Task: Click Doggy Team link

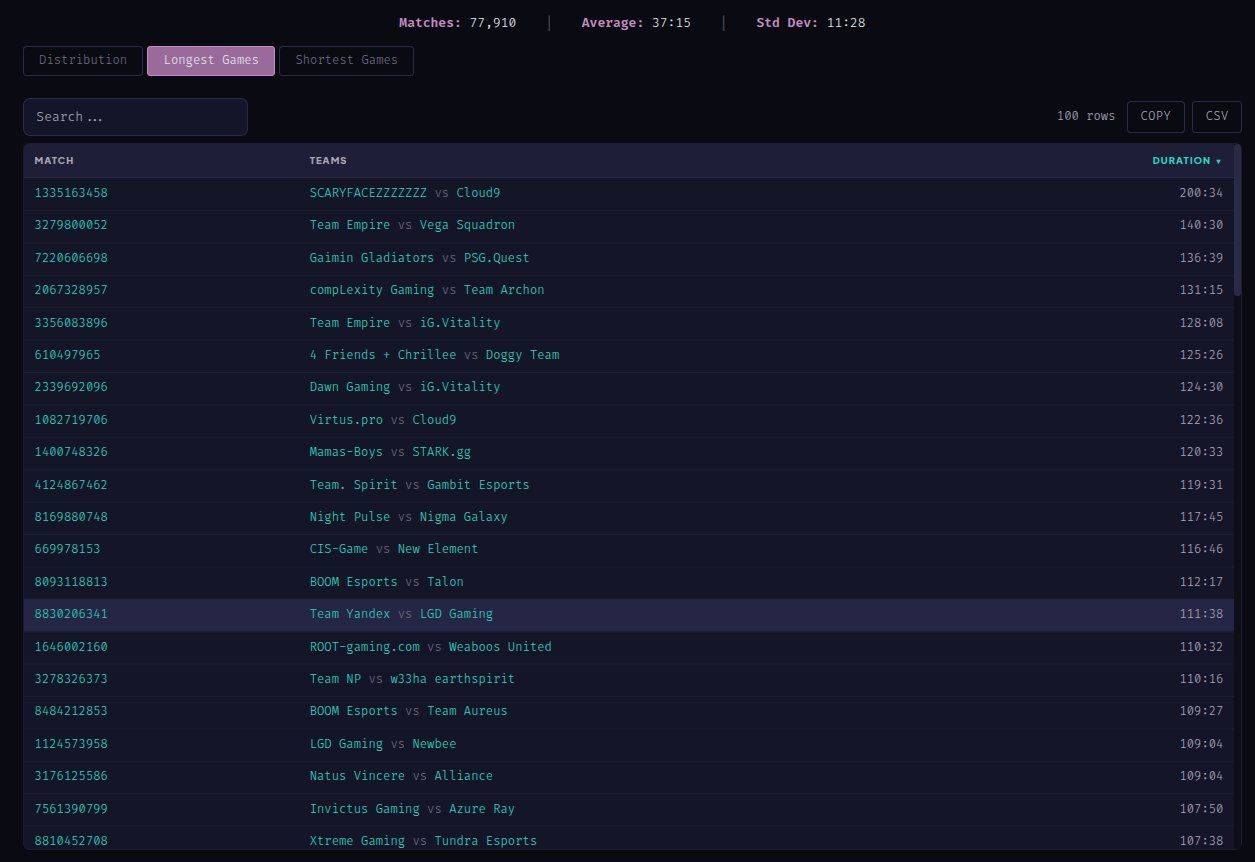Action: (522, 355)
